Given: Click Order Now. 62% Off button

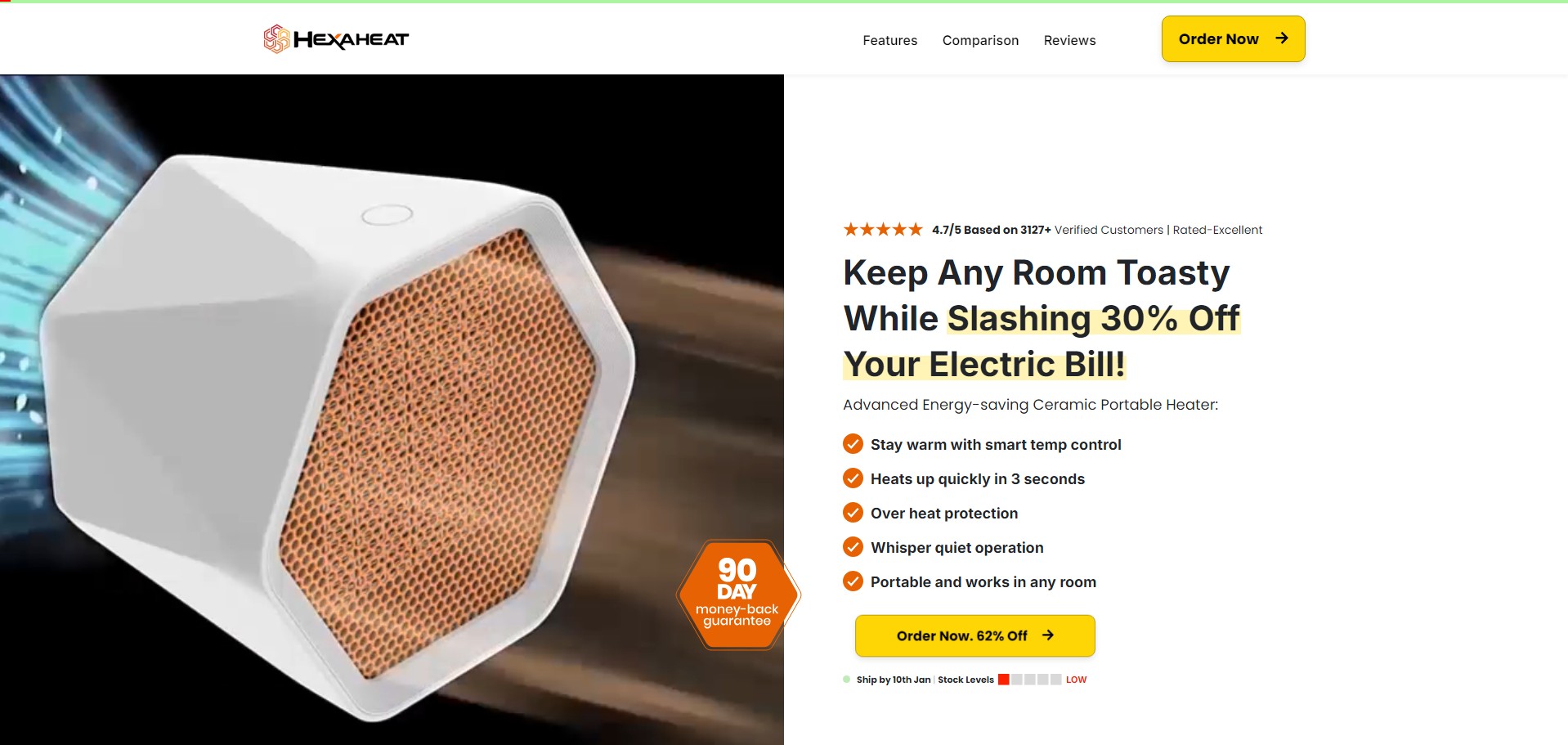Looking at the screenshot, I should (x=974, y=635).
